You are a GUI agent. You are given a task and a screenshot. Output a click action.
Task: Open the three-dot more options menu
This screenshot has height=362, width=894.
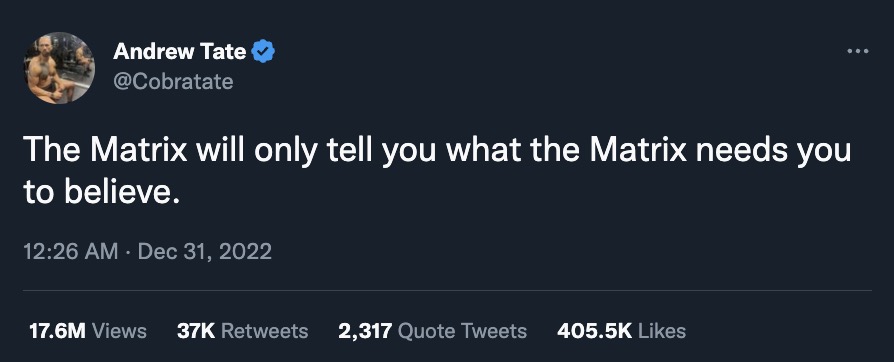pyautogui.click(x=858, y=51)
